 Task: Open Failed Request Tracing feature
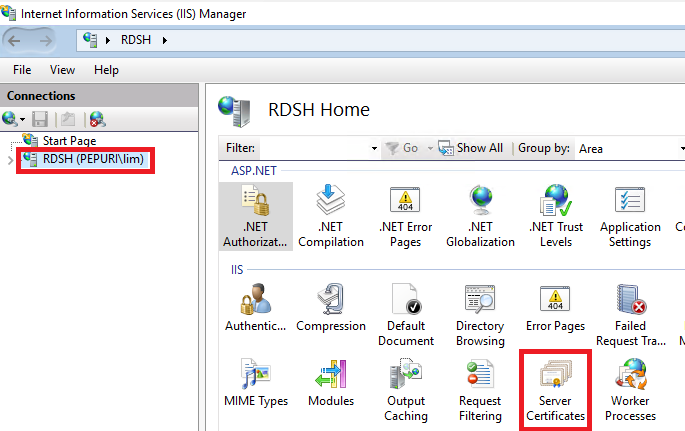(x=630, y=315)
